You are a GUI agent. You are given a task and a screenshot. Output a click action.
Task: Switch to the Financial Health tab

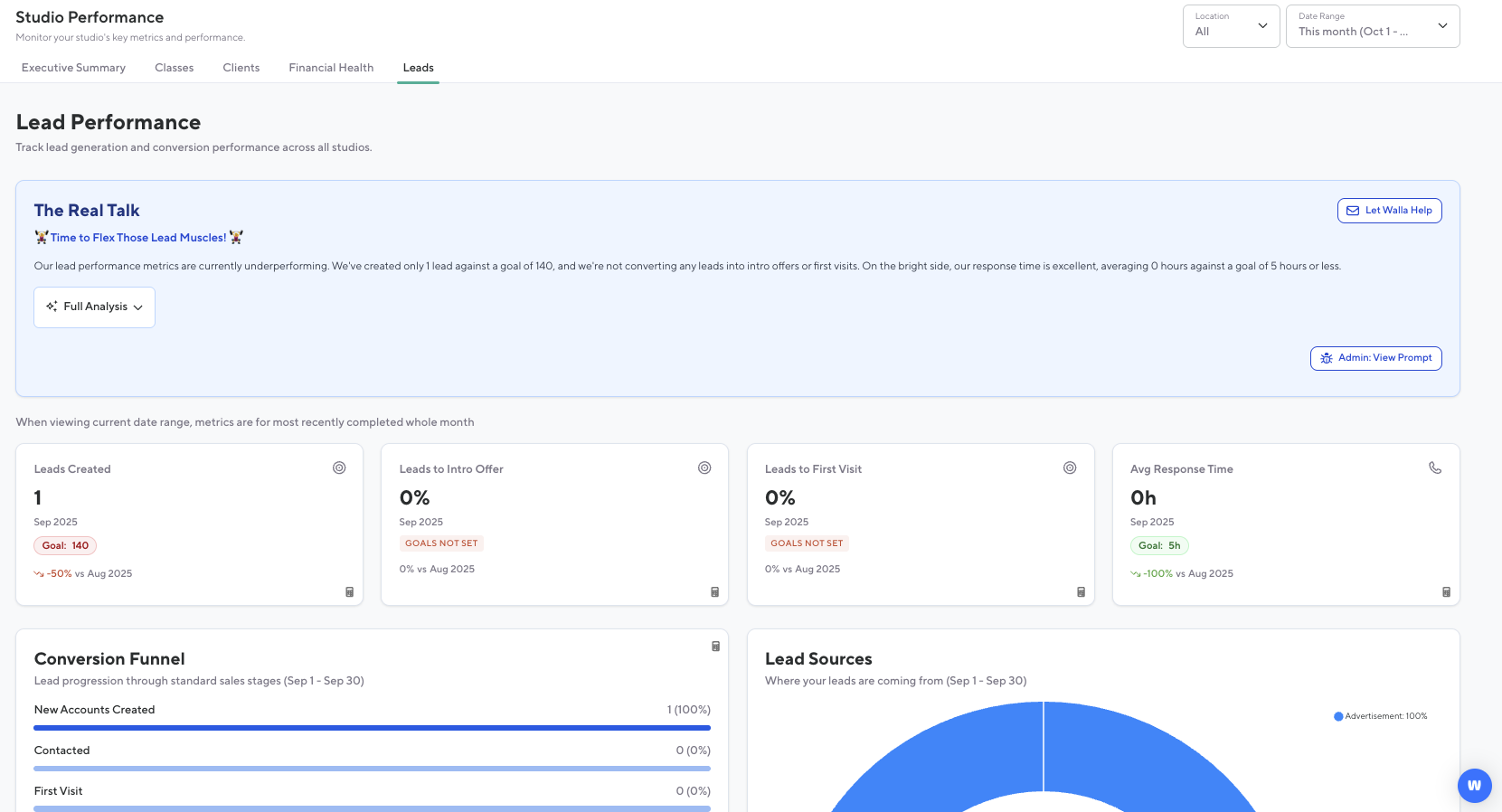[x=331, y=68]
